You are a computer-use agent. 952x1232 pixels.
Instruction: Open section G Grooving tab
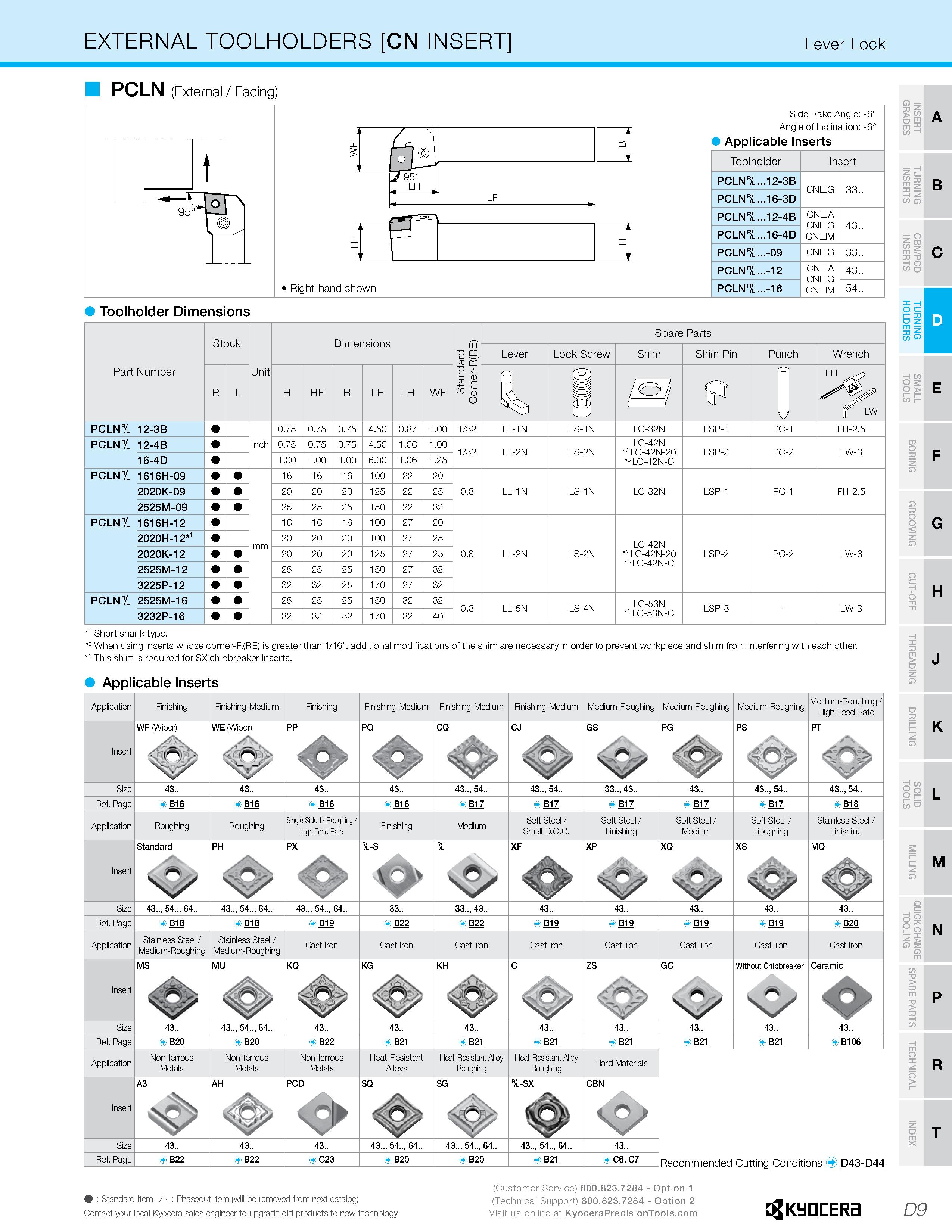[x=925, y=523]
